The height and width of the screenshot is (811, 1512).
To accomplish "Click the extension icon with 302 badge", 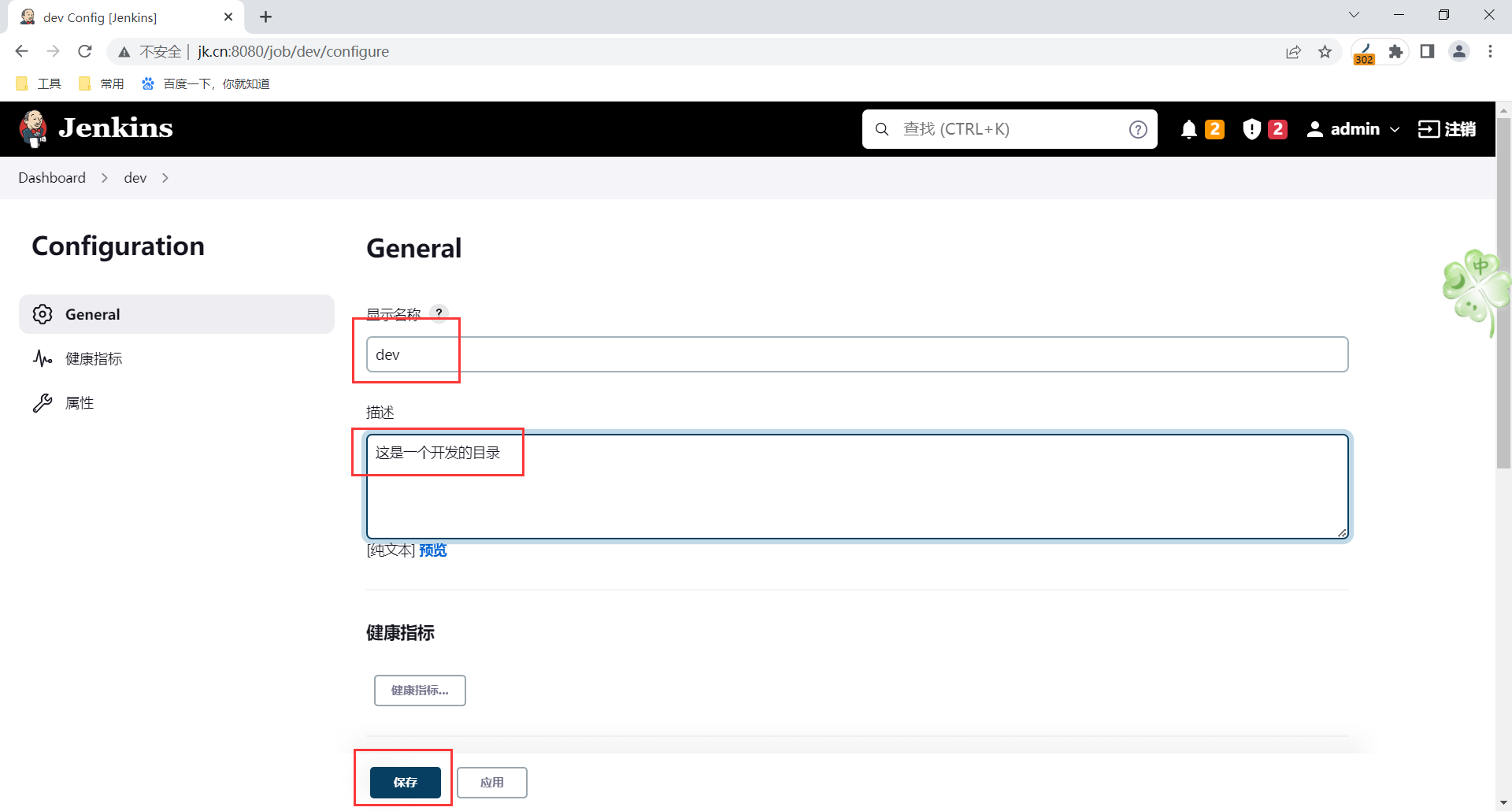I will coord(1365,53).
